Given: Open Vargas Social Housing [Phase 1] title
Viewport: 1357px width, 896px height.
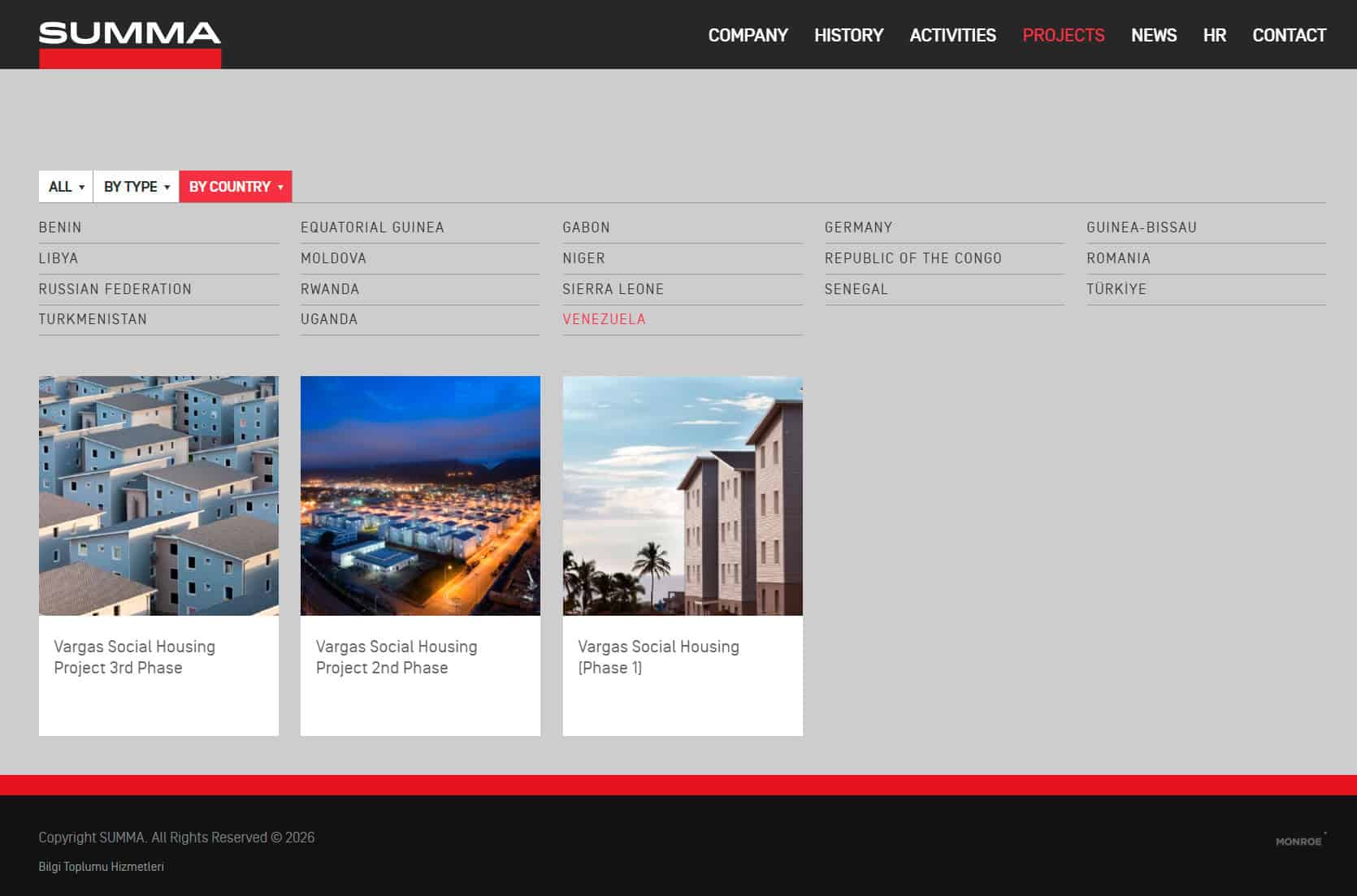Looking at the screenshot, I should point(658,657).
